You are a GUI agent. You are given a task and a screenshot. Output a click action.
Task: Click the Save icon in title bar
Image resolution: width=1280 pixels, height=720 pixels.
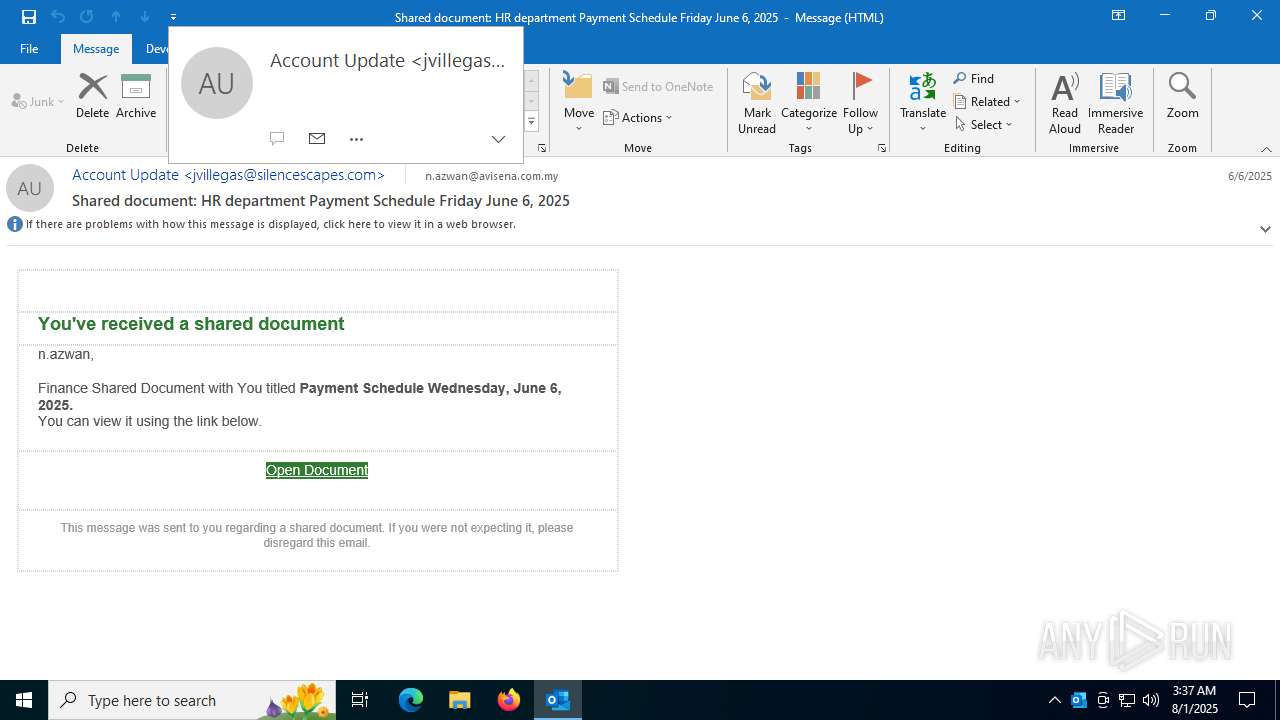click(x=28, y=16)
